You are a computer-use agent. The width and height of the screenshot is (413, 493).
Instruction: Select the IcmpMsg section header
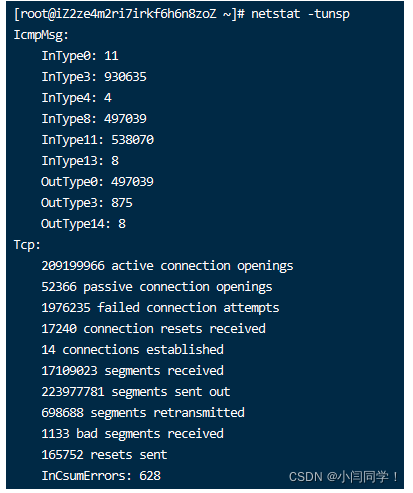[41, 35]
